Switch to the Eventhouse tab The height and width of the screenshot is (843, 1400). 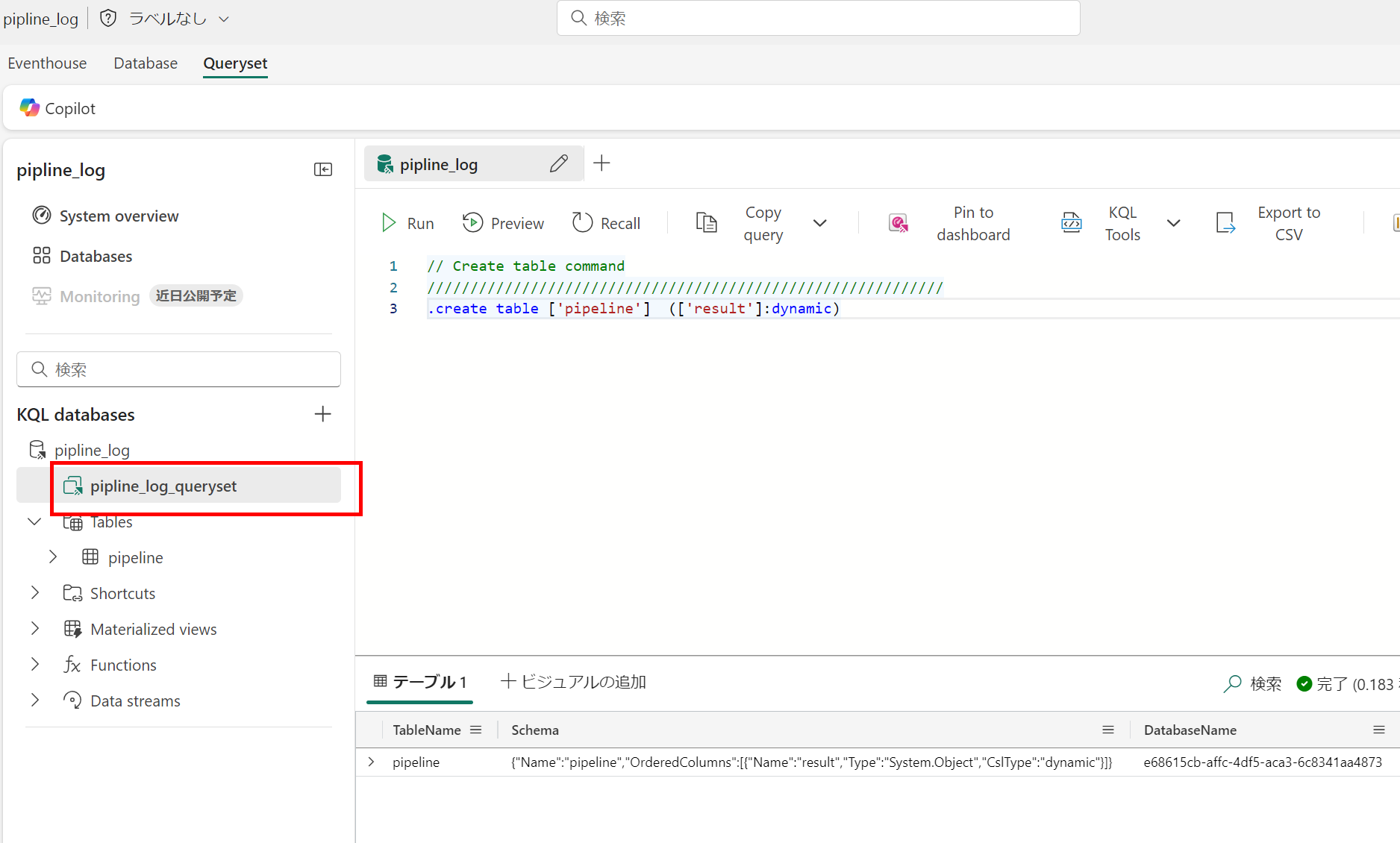[x=47, y=63]
